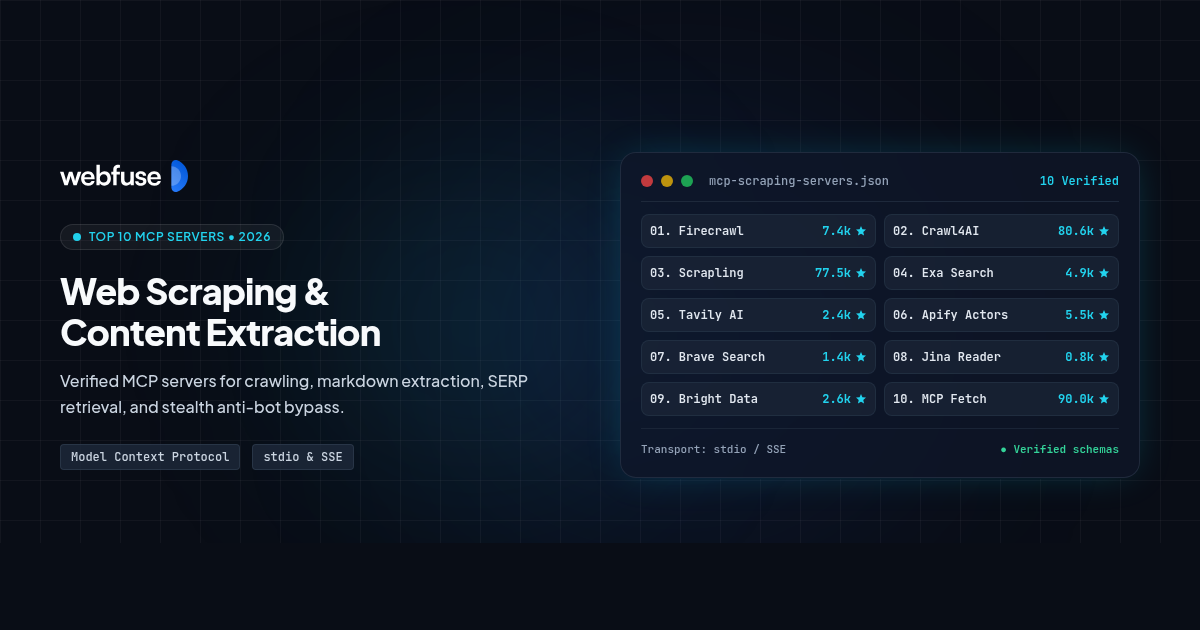Click the Webfuse blue logo icon
1200x630 pixels.
click(179, 176)
